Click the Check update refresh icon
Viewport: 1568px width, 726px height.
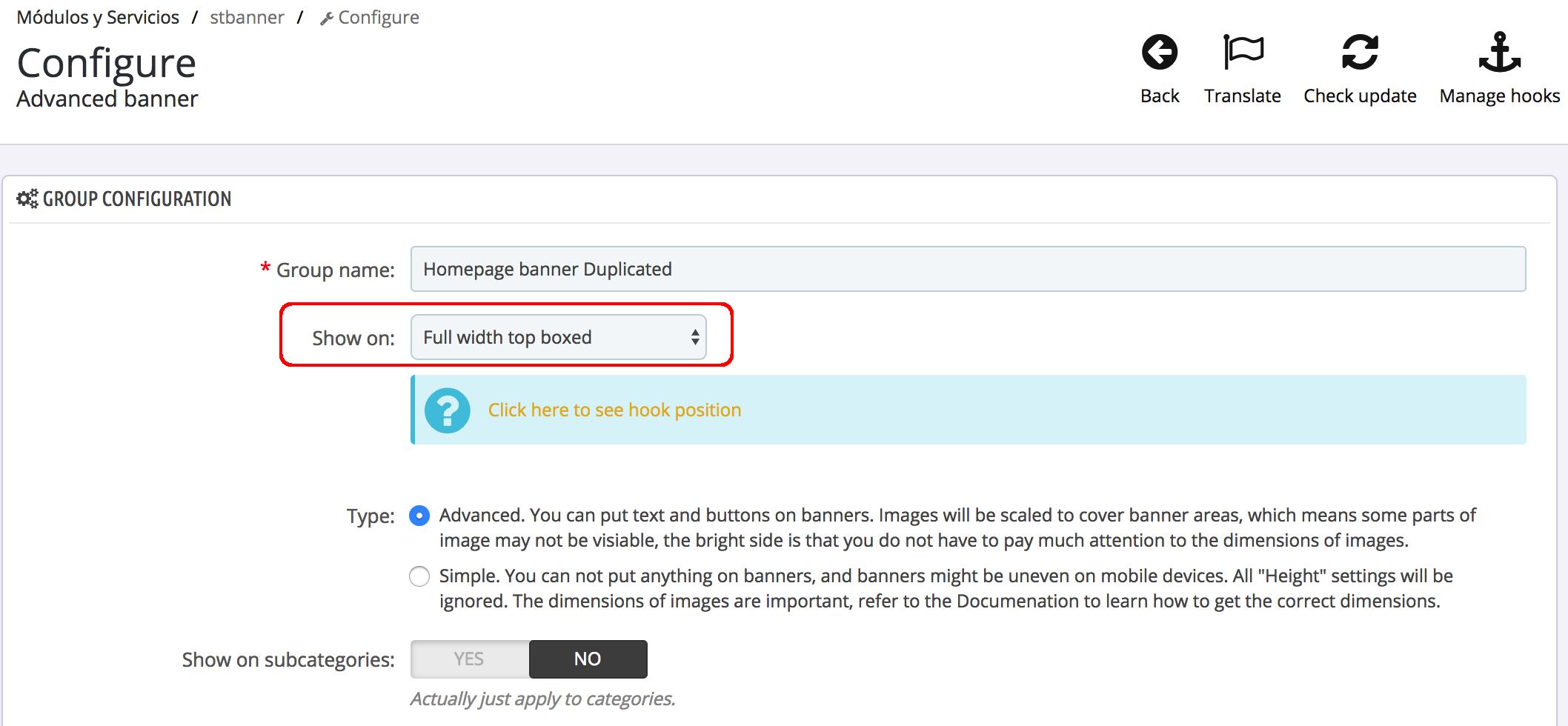1359,53
